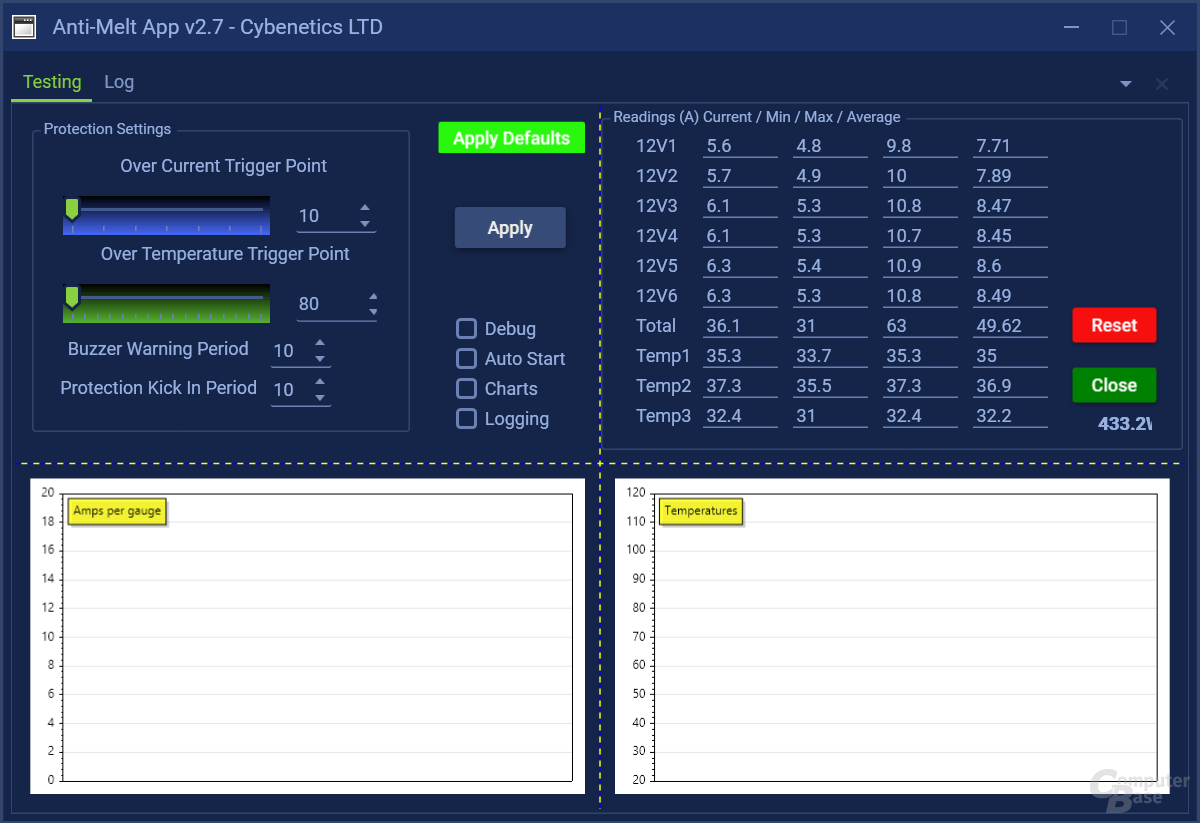Switch to the Log tab
Viewport: 1200px width, 823px height.
[x=119, y=82]
